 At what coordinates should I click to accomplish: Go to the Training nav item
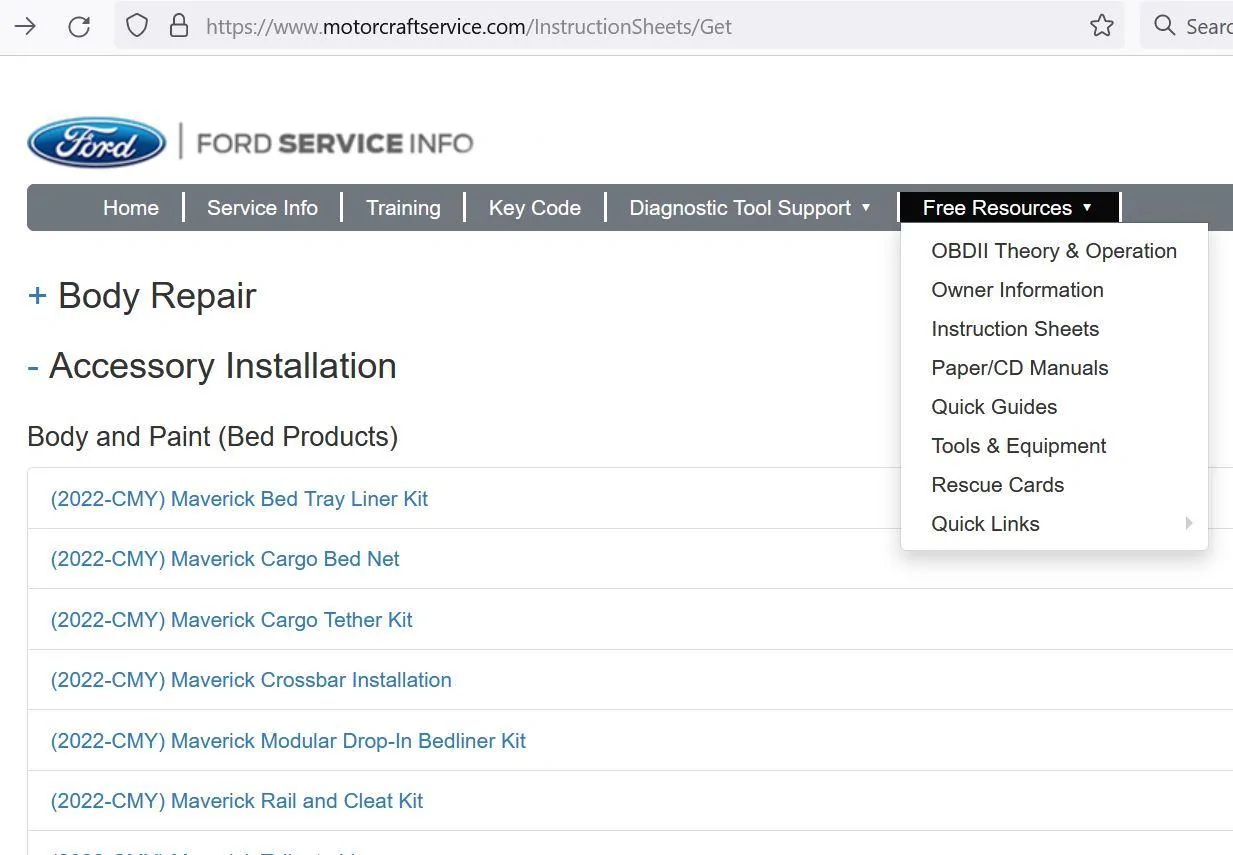[403, 208]
